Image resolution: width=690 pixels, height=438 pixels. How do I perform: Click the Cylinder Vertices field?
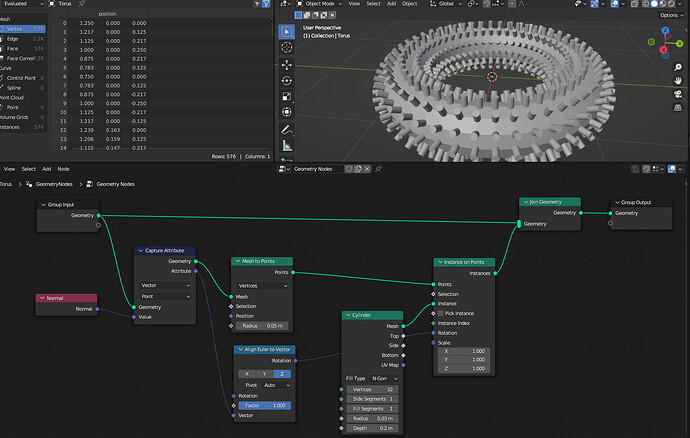point(372,390)
